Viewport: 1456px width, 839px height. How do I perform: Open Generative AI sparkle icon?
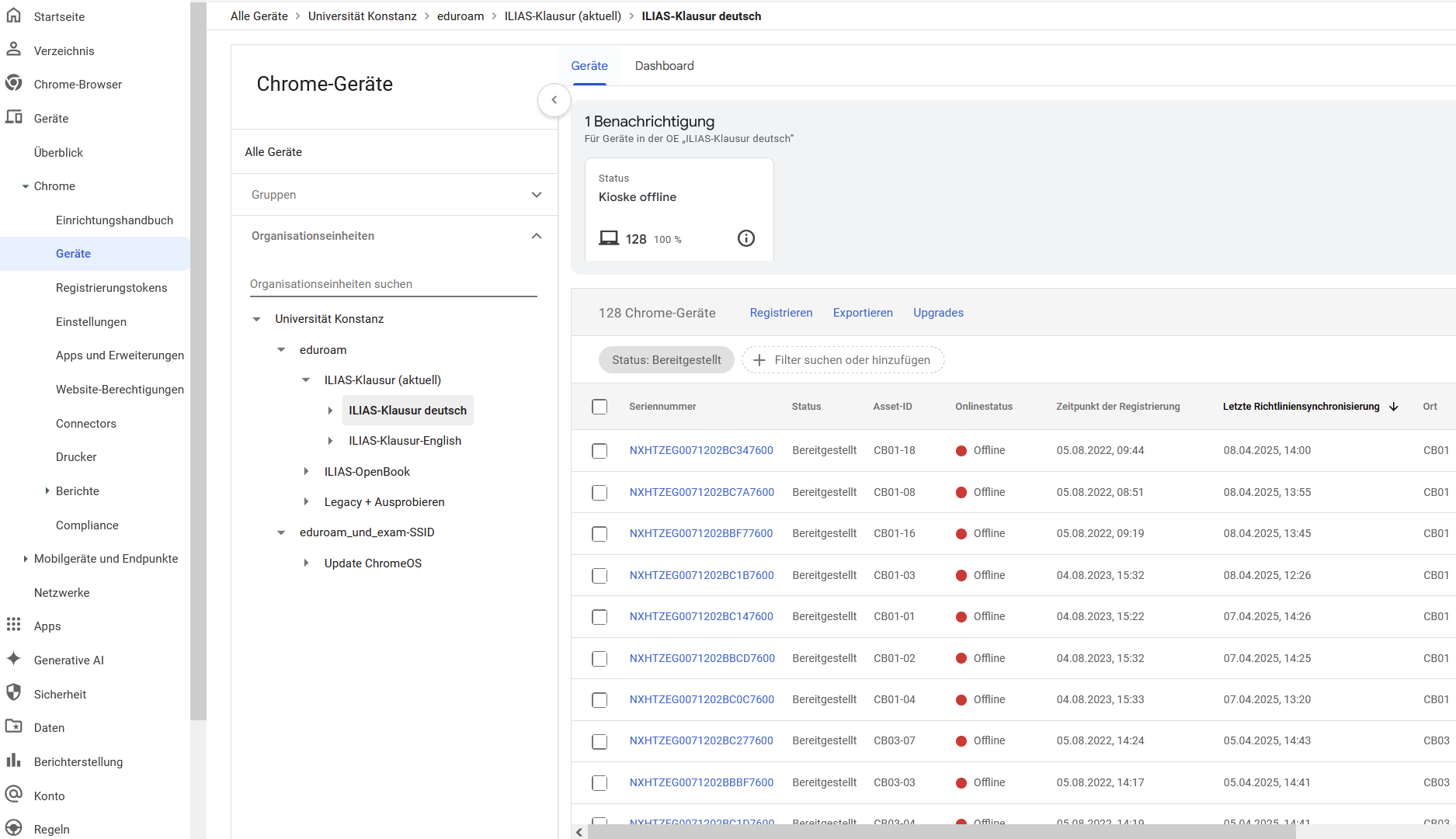[14, 660]
